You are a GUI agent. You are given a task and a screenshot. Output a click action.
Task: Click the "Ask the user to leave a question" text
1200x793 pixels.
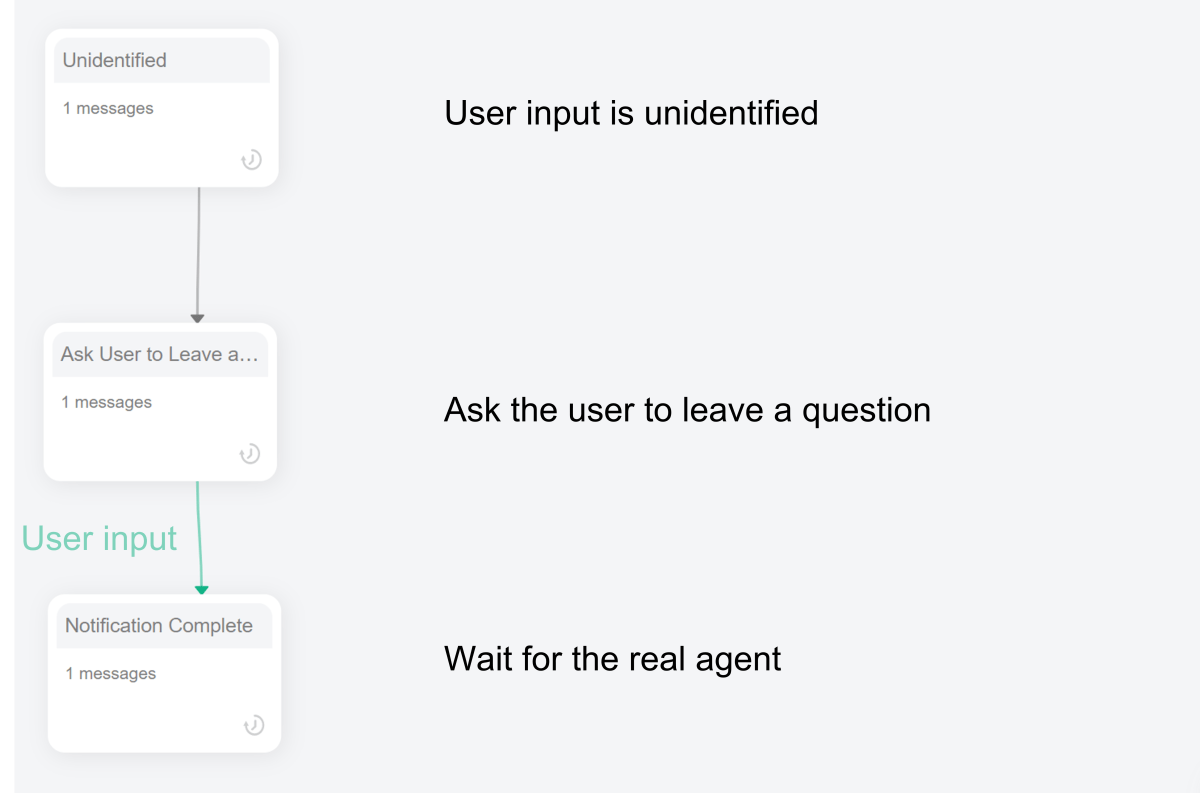687,410
